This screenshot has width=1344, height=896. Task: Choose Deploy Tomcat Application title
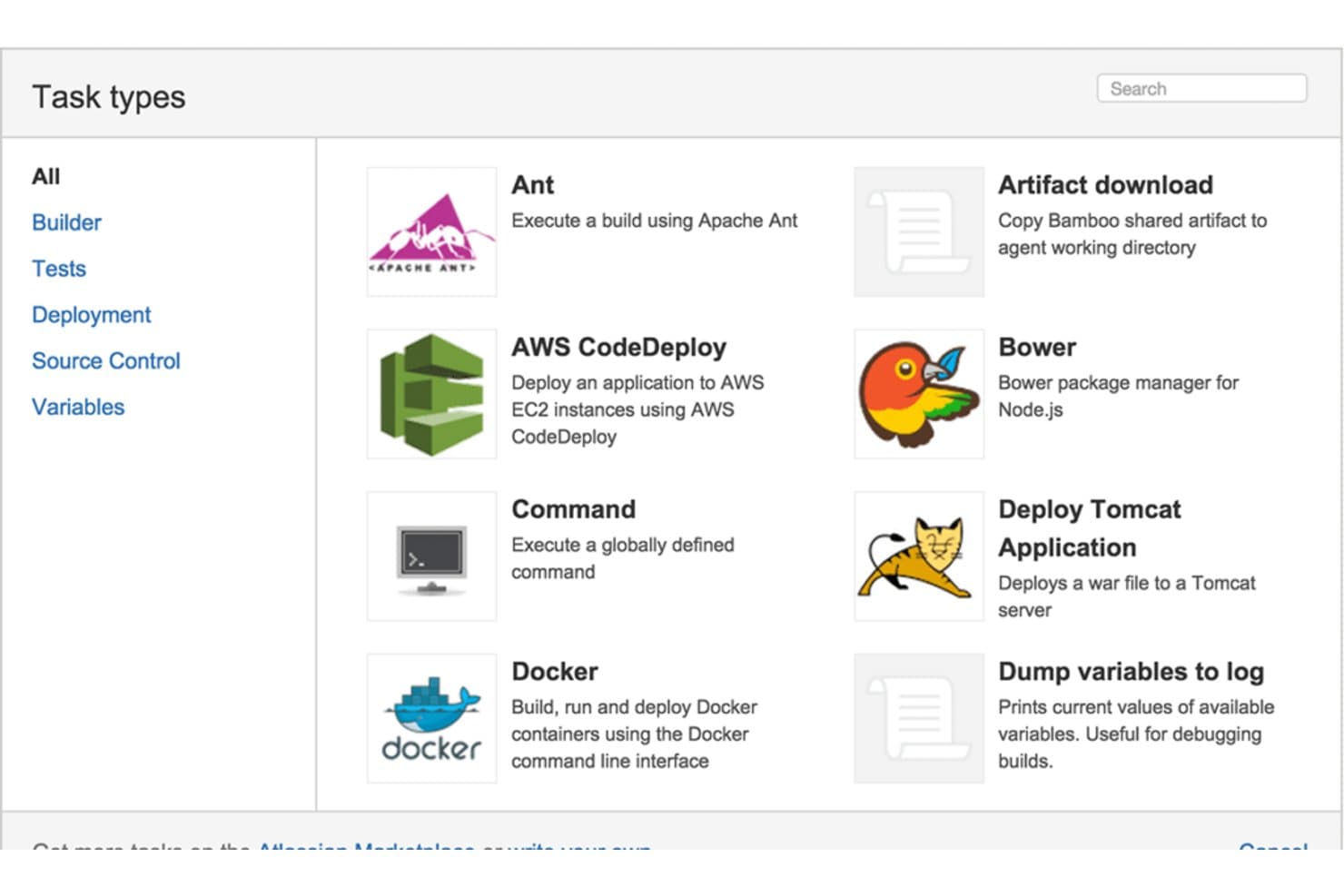point(1090,528)
